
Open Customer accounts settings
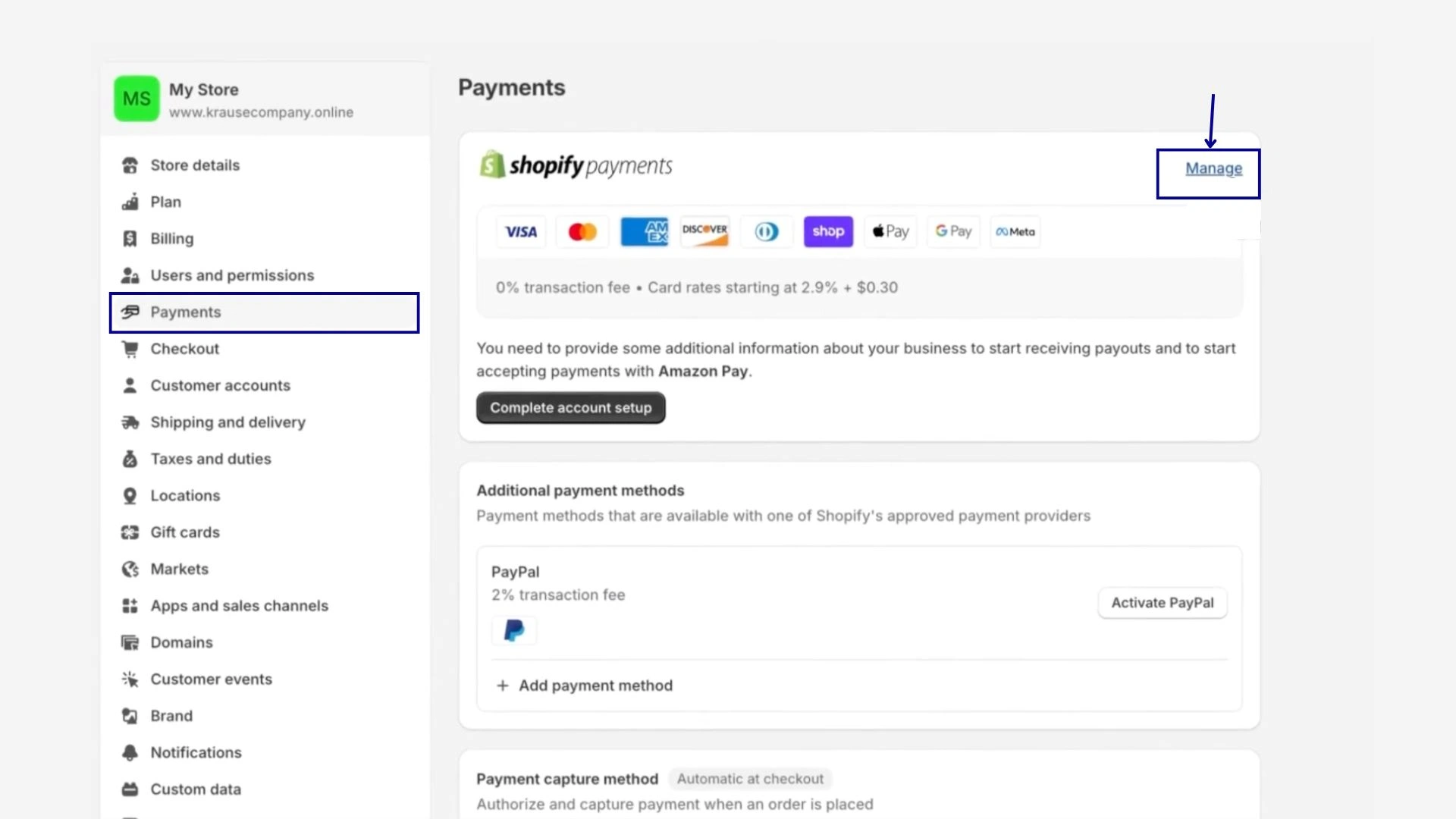(220, 385)
